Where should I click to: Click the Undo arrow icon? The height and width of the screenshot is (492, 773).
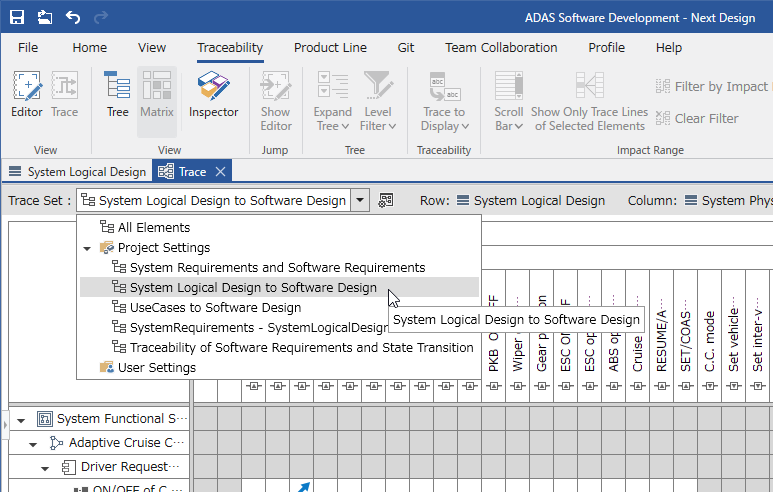pyautogui.click(x=73, y=17)
